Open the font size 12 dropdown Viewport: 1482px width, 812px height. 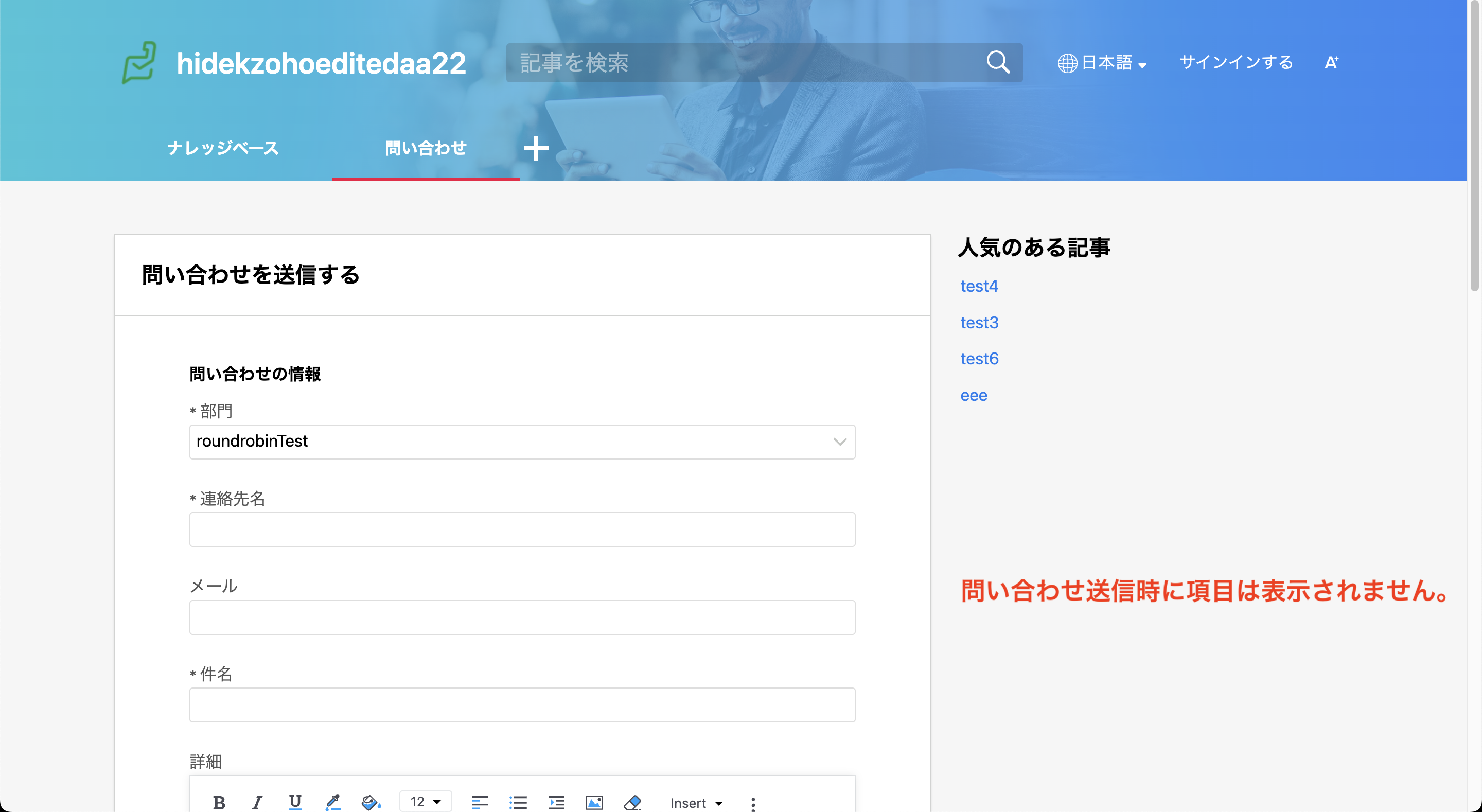(426, 802)
